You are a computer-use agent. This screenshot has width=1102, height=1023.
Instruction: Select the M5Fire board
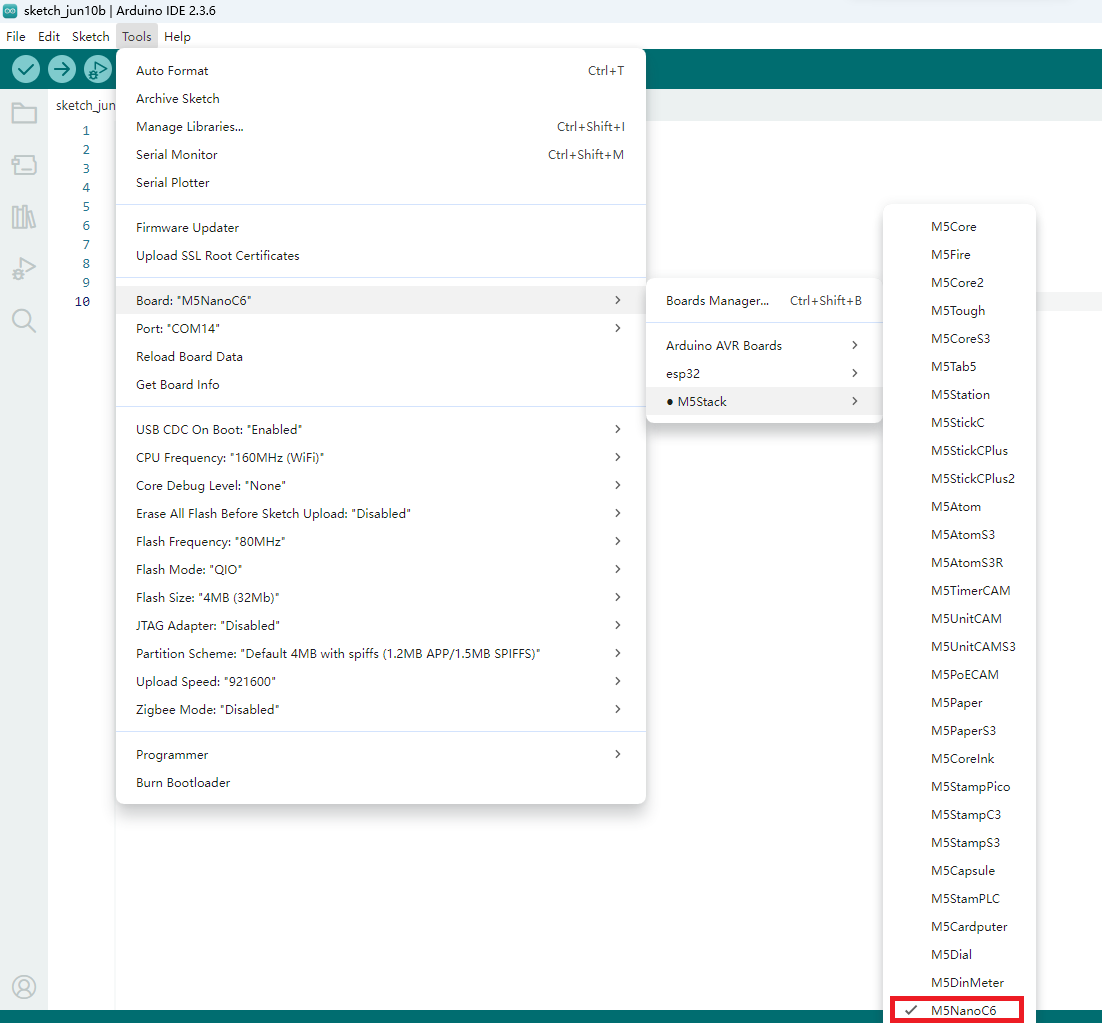click(x=959, y=255)
